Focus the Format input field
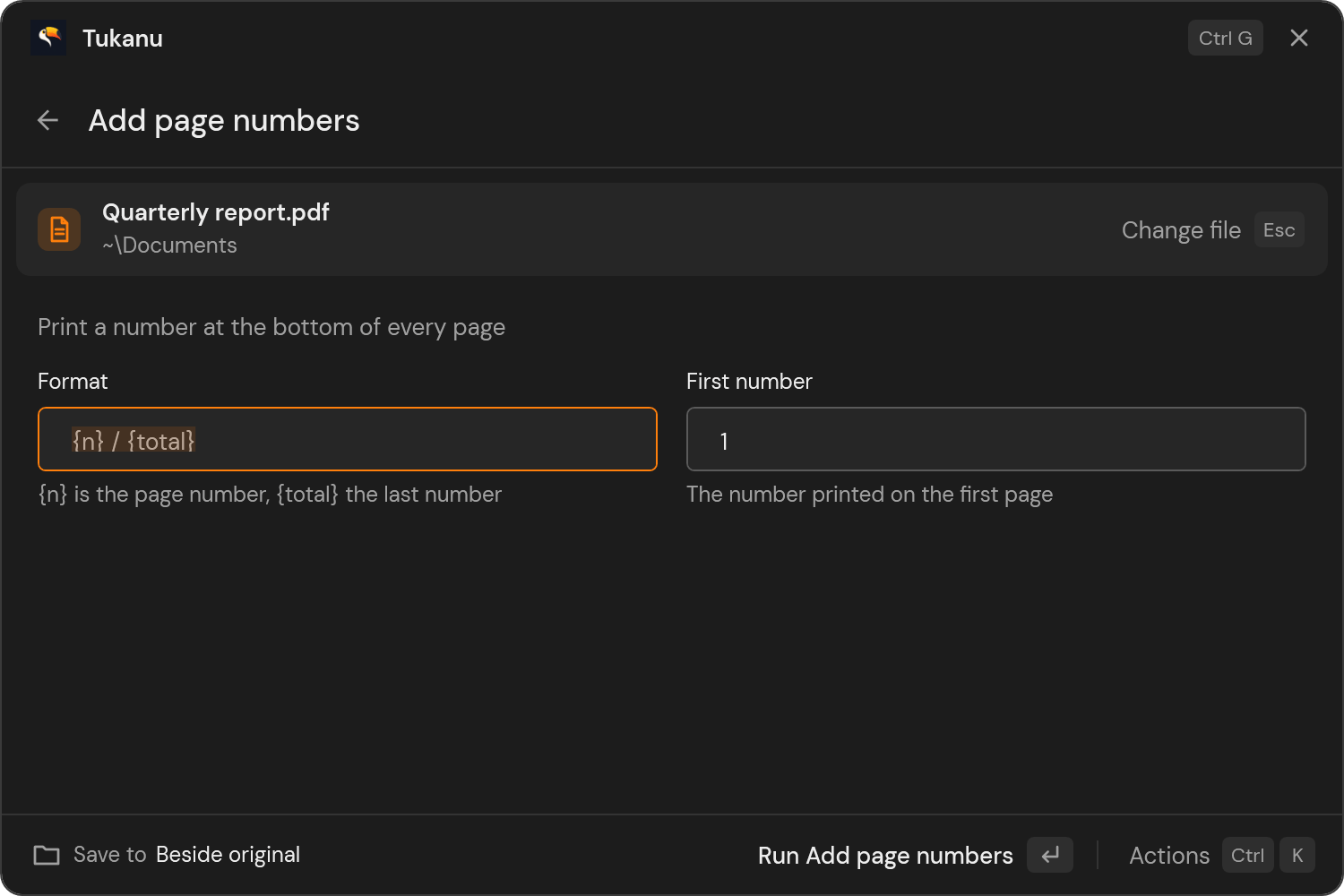 pyautogui.click(x=348, y=439)
